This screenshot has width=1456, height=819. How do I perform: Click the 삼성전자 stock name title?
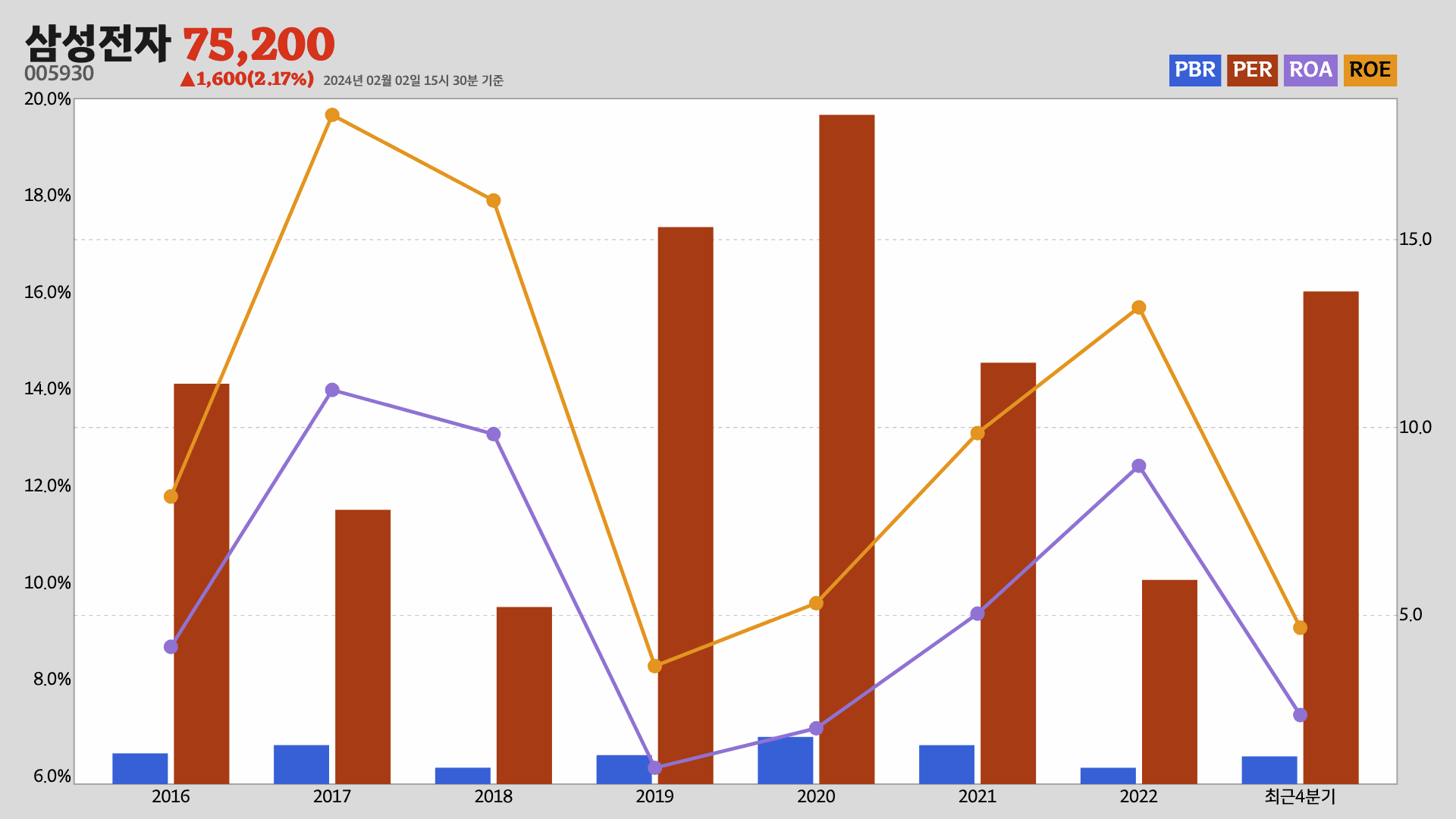tap(98, 44)
